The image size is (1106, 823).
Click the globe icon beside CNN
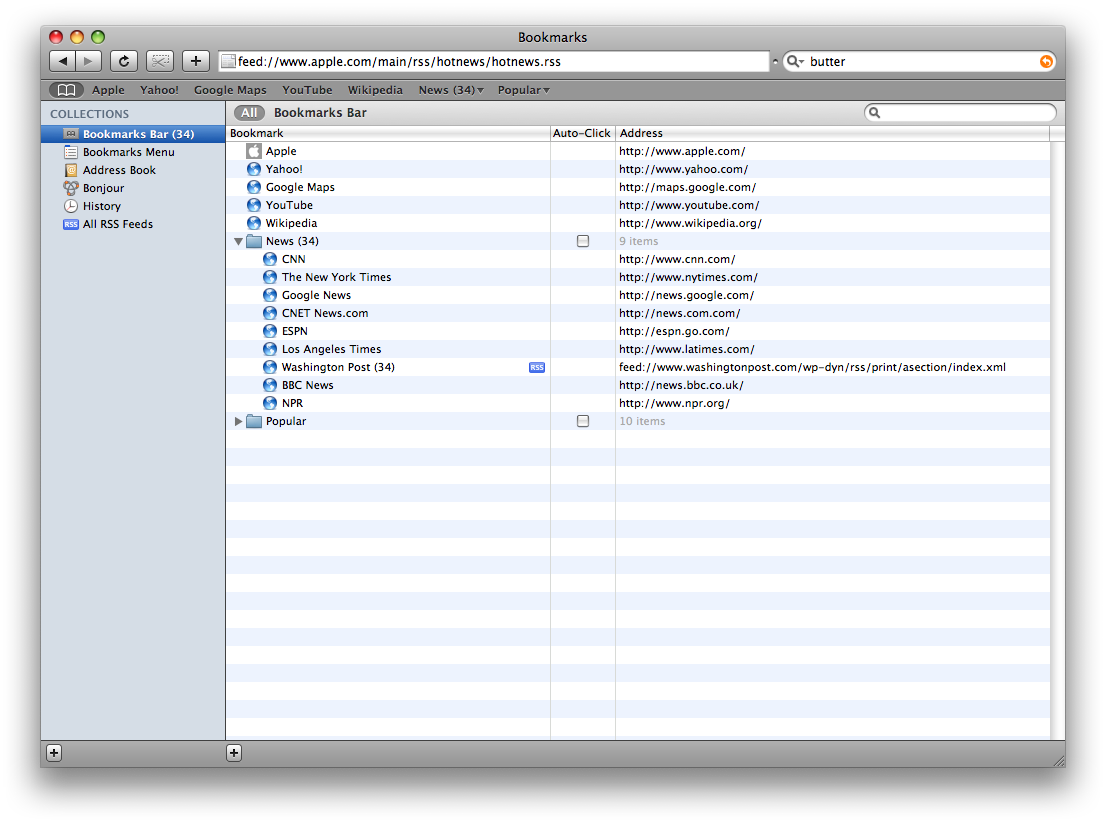point(270,259)
